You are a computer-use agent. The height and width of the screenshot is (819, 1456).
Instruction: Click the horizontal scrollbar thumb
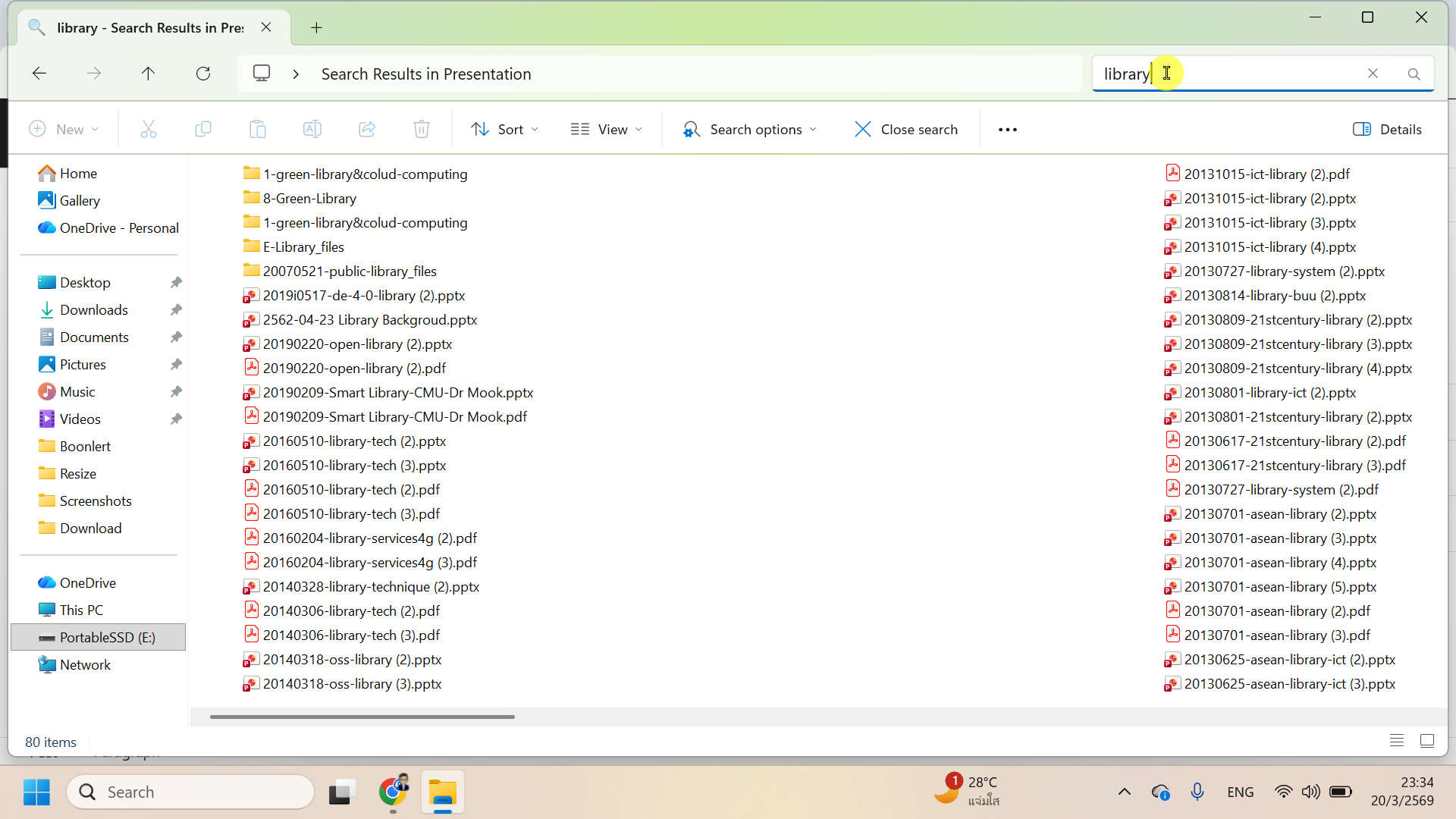click(362, 717)
